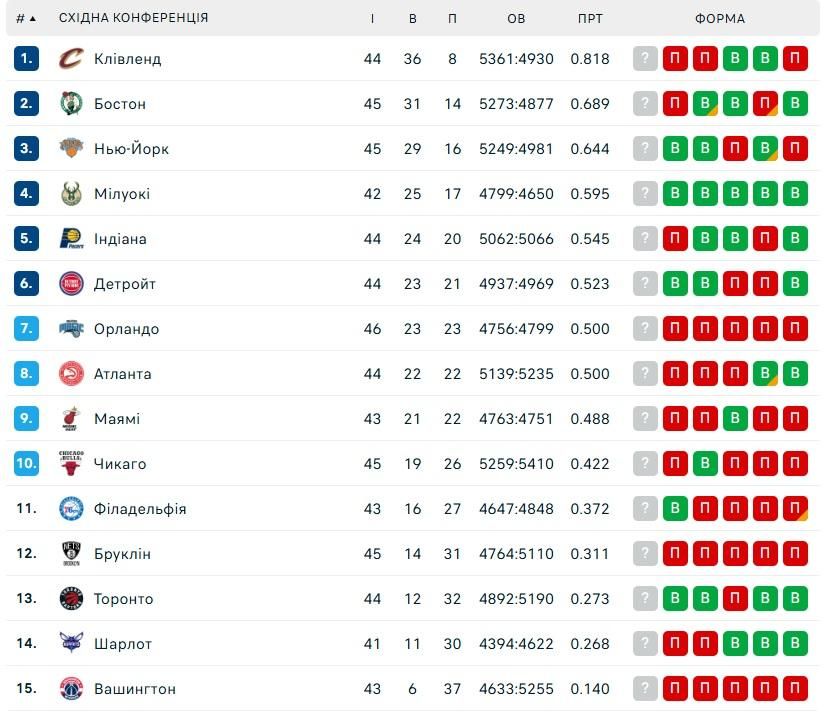Sort standings by ПРТ percentage column

(590, 18)
